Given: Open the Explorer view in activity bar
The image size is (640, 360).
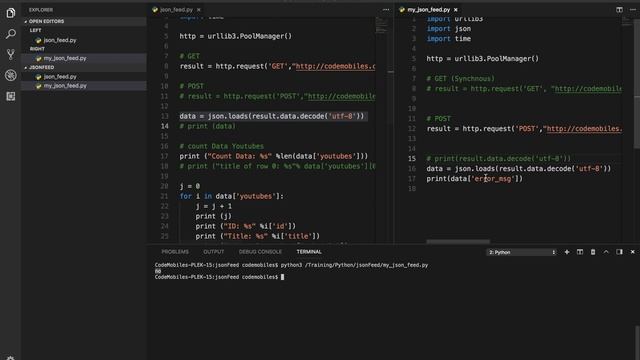Looking at the screenshot, I should 11,13.
